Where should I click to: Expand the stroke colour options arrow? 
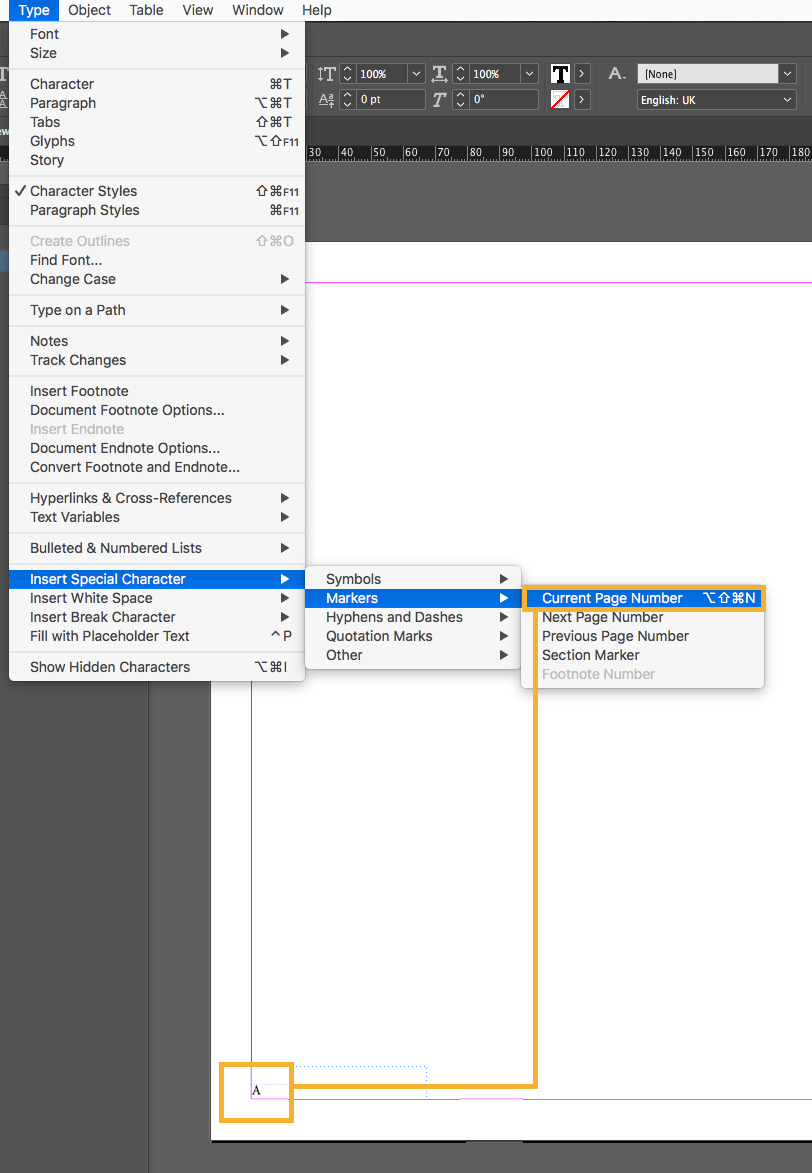pos(583,100)
